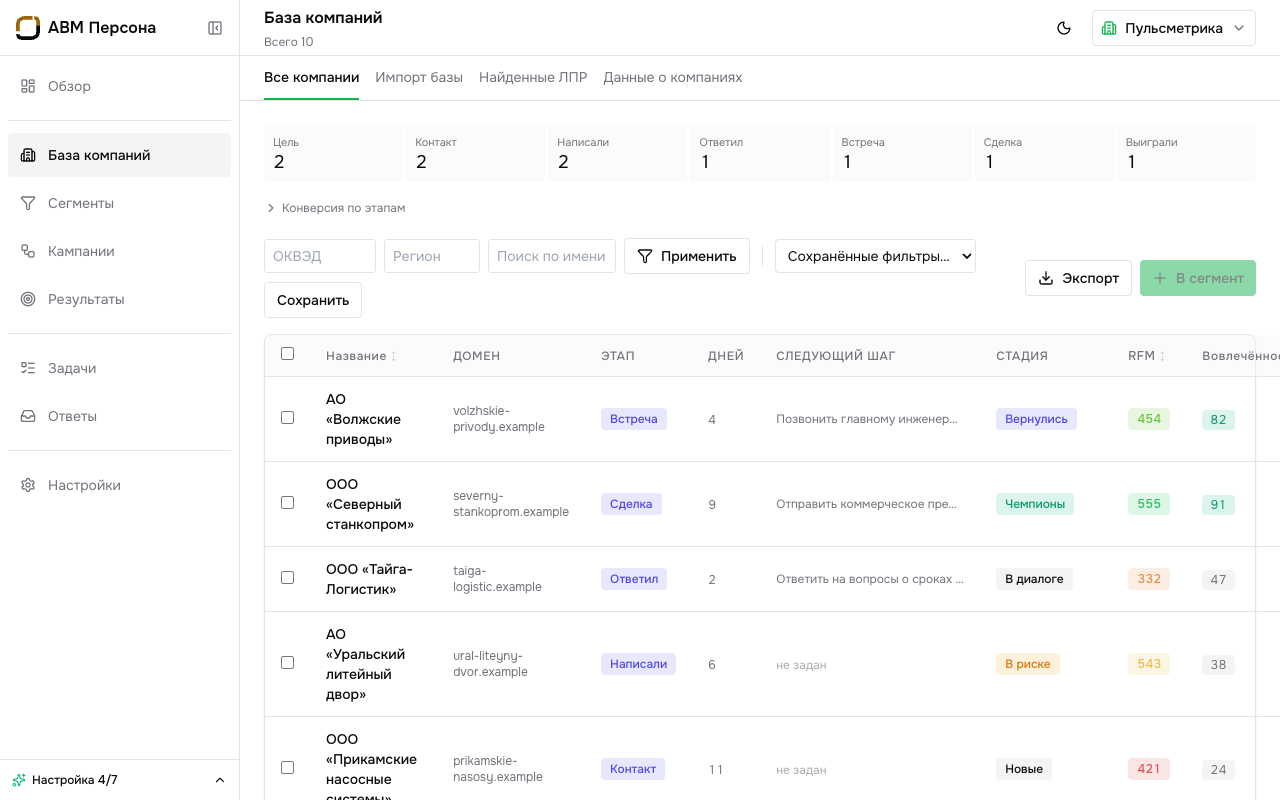
Task: Open Задачи checklist in the sidebar
Action: coord(119,368)
